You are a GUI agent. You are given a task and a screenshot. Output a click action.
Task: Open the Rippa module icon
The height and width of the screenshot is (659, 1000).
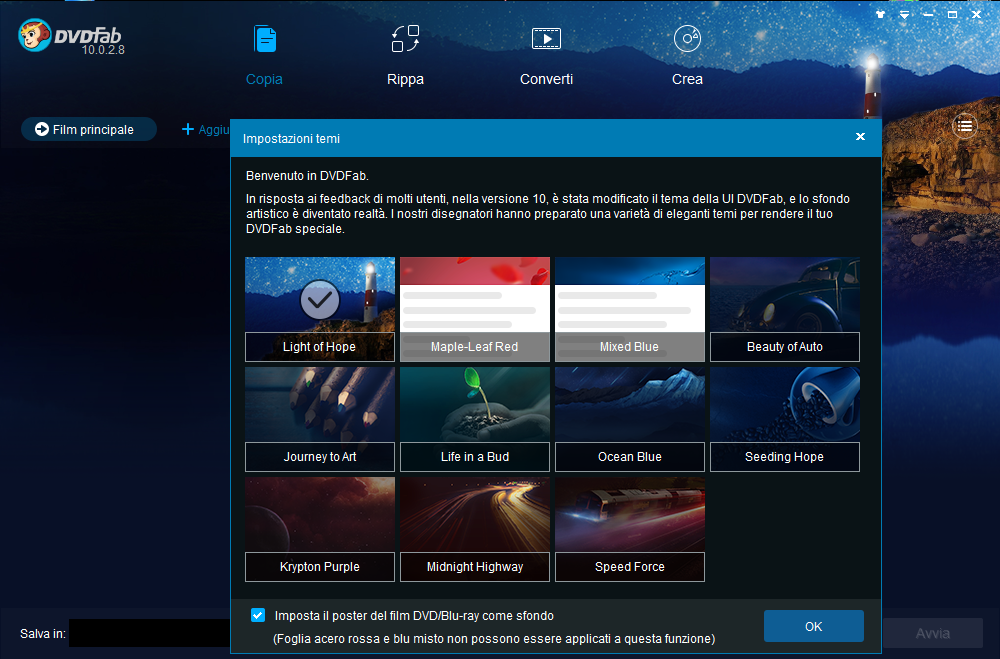pyautogui.click(x=405, y=39)
